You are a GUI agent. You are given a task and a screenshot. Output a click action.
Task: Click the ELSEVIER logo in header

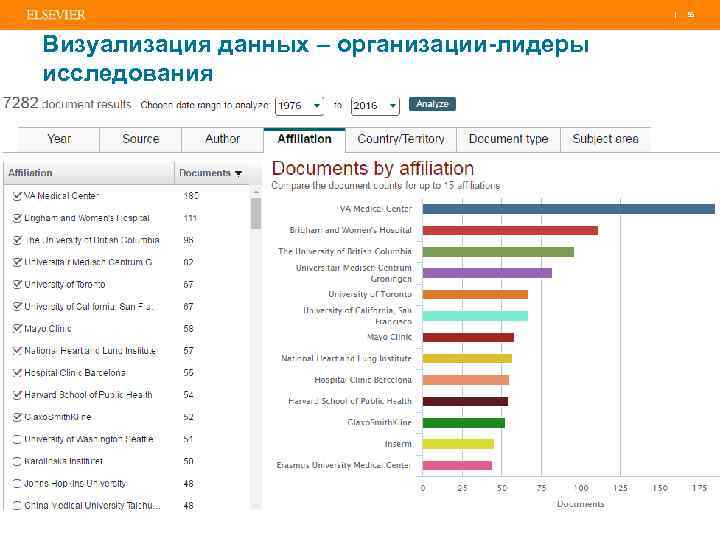[56, 15]
